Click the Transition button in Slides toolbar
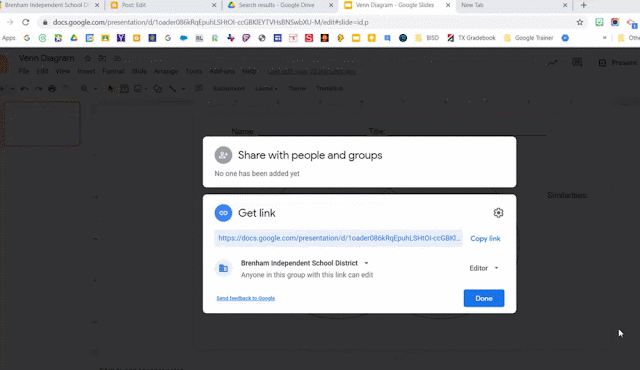 pos(329,89)
